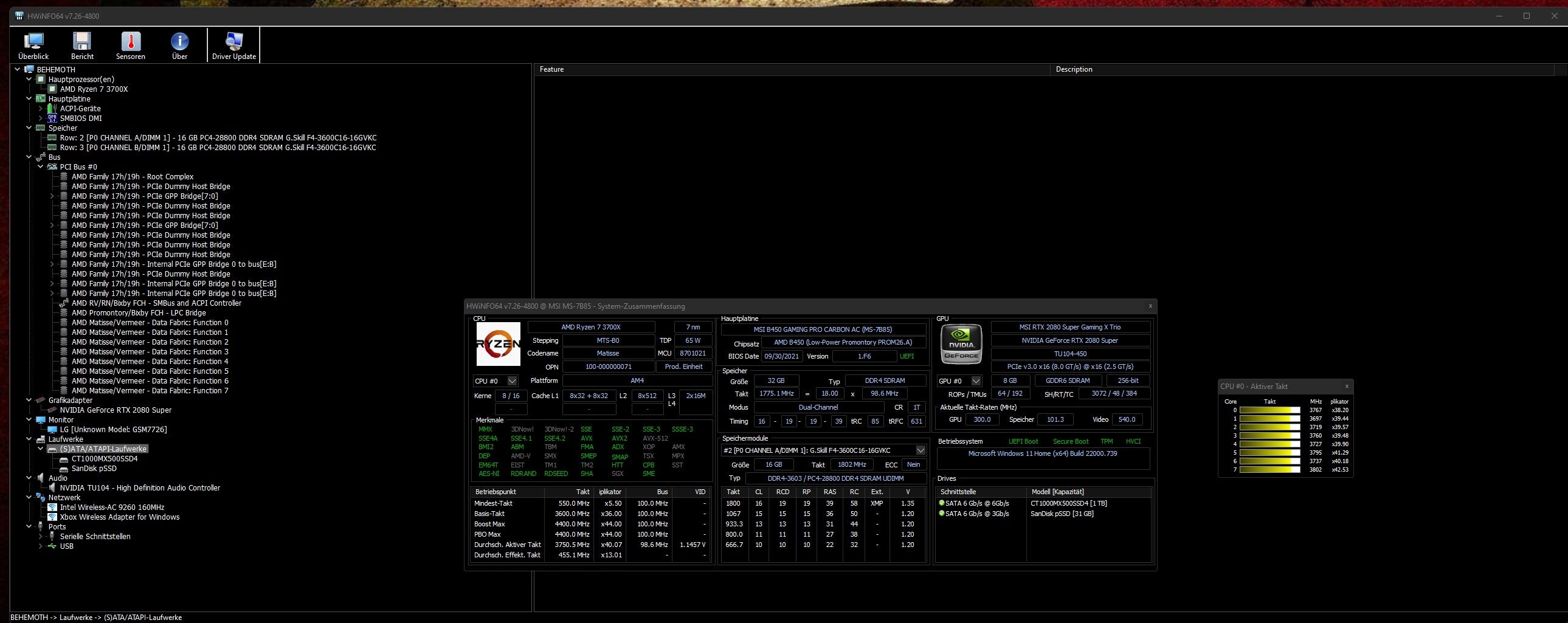Image resolution: width=1568 pixels, height=623 pixels.
Task: Click the Ryzen logo in summary
Action: 498,344
